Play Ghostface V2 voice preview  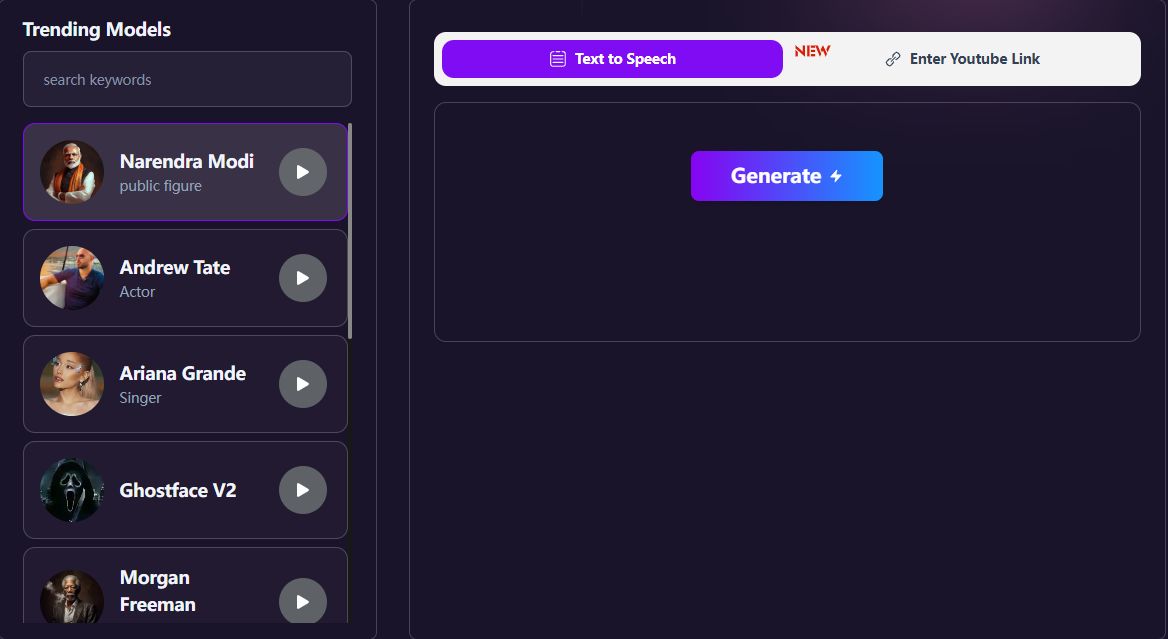(302, 490)
